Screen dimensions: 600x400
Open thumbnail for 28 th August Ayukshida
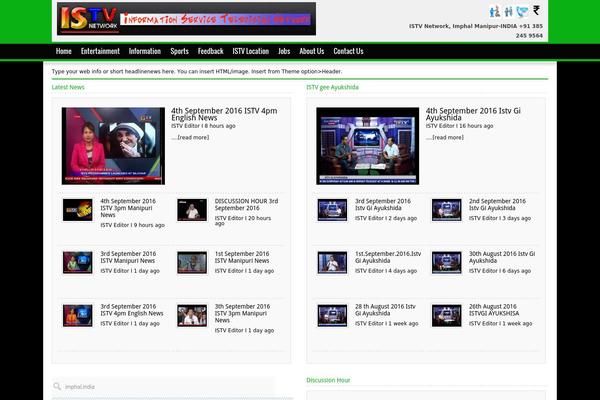pos(333,315)
